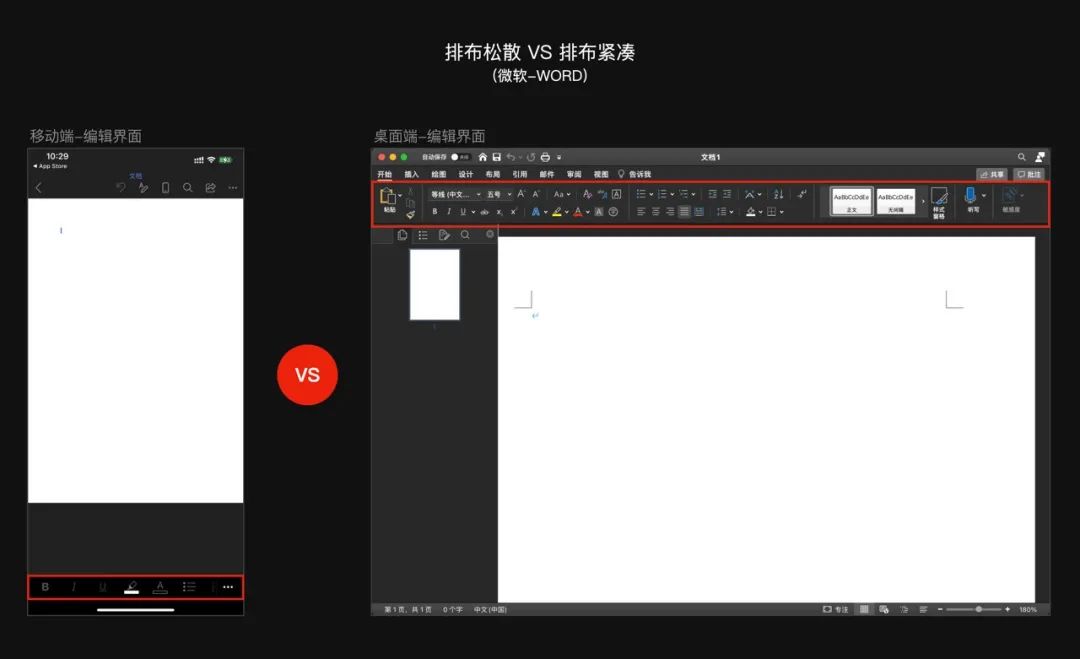Click the zoom slider in status bar
1080x659 pixels.
click(x=977, y=609)
